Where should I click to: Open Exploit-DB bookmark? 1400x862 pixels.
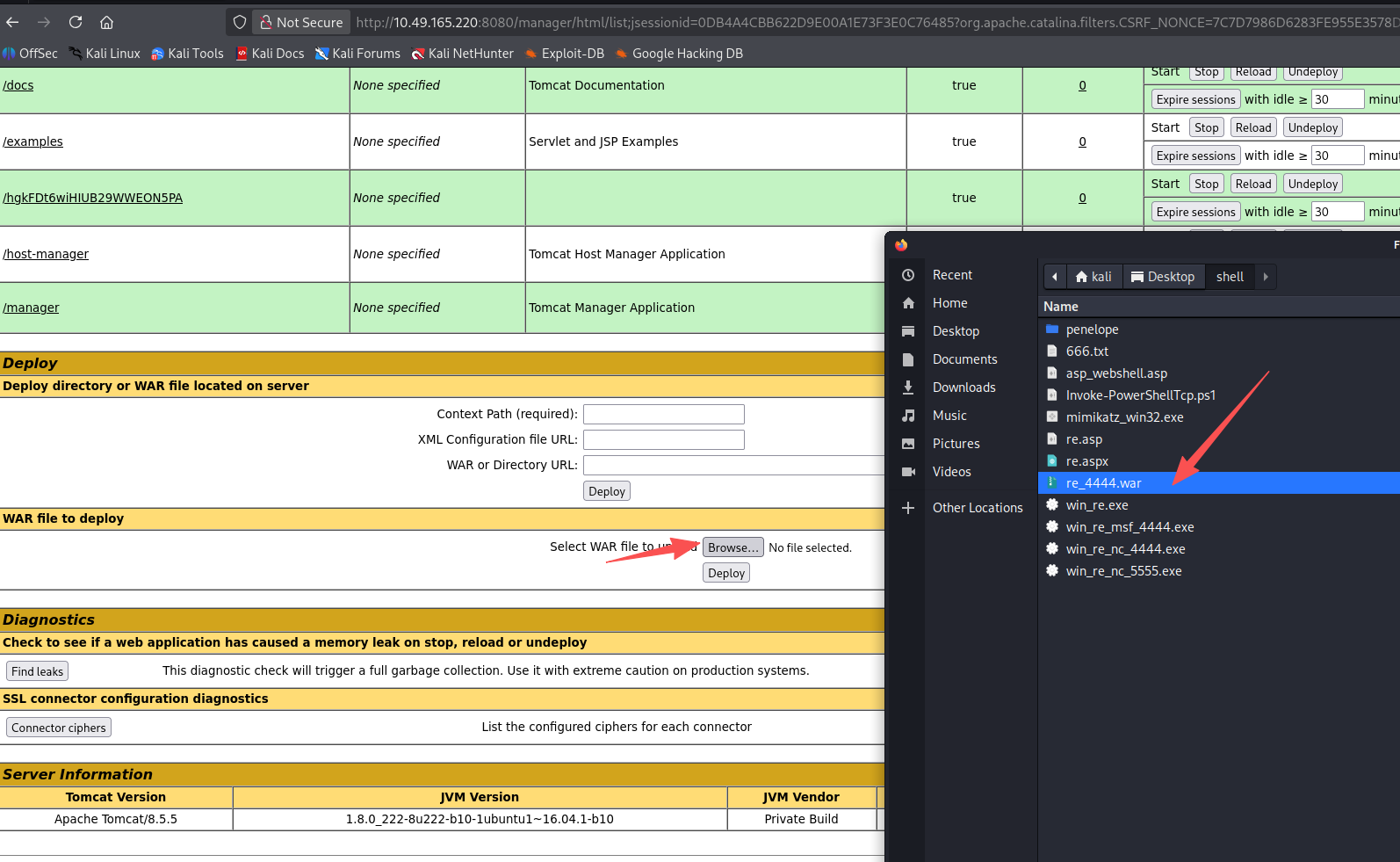point(565,54)
